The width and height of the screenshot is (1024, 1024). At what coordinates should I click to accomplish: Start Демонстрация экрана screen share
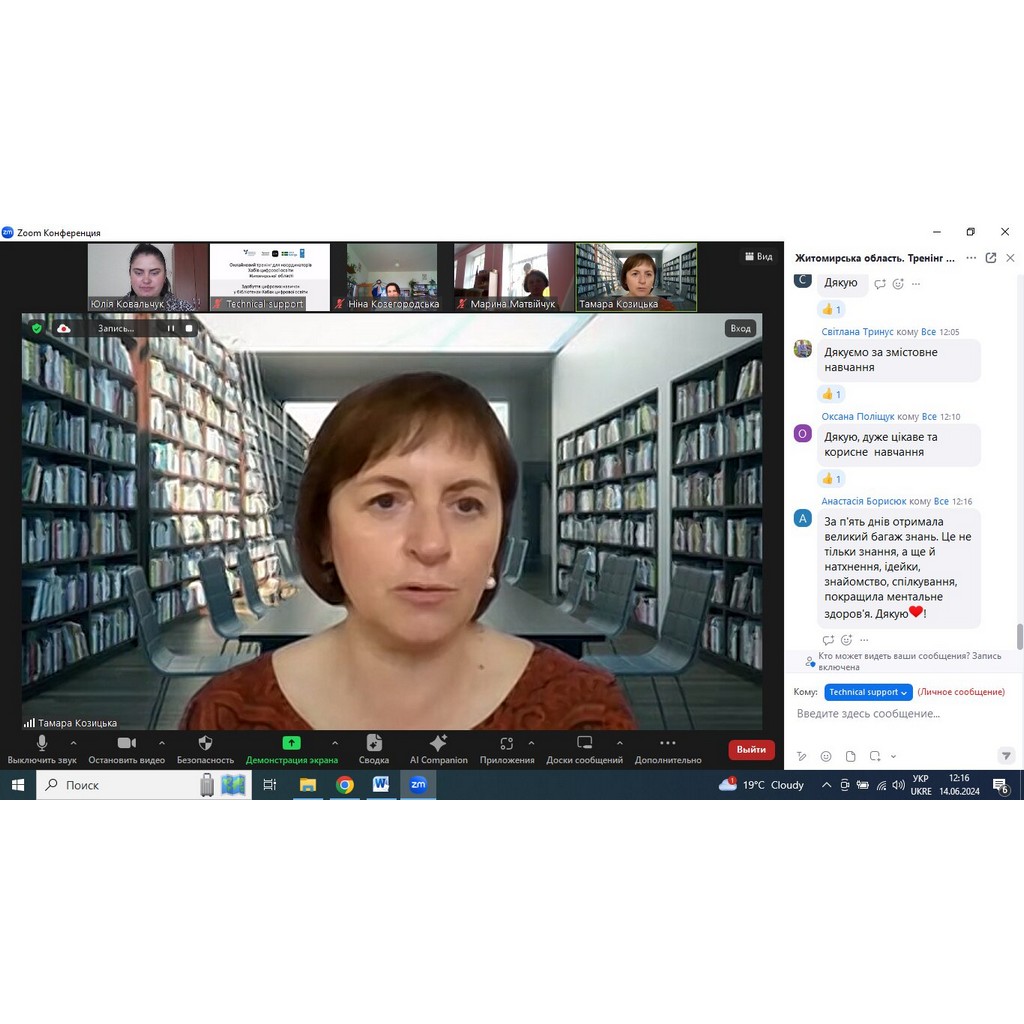click(x=291, y=749)
